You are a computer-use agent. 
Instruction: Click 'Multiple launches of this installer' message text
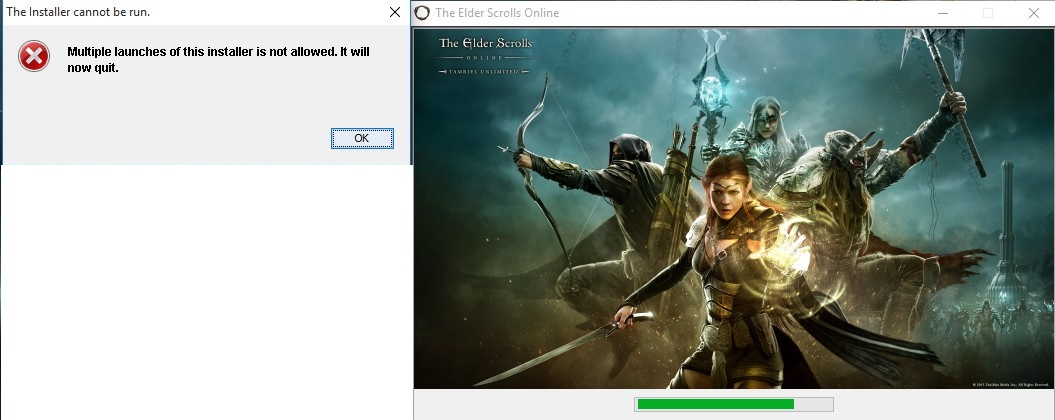[218, 59]
